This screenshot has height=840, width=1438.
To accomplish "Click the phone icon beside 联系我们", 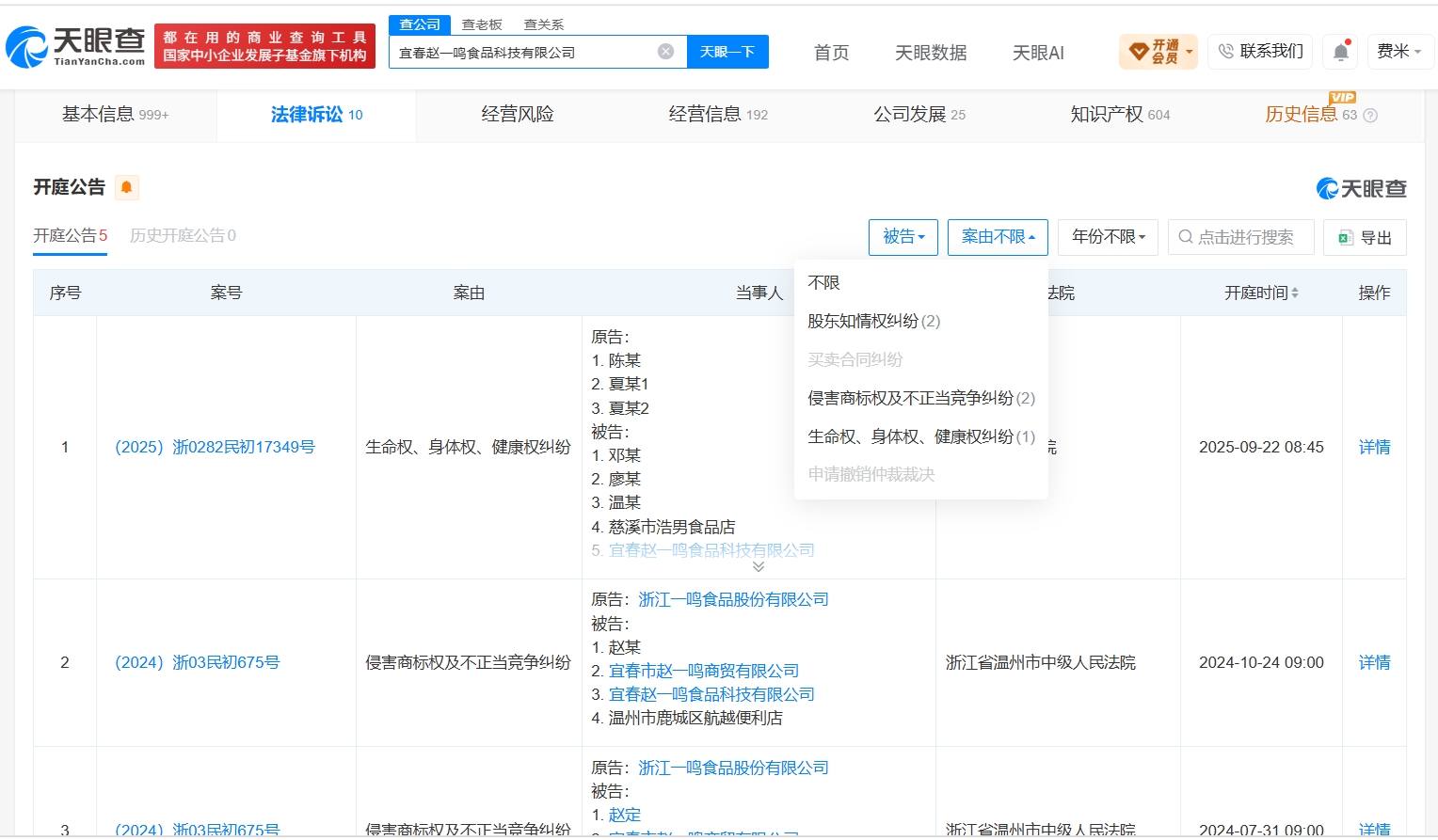I will coord(1226,52).
